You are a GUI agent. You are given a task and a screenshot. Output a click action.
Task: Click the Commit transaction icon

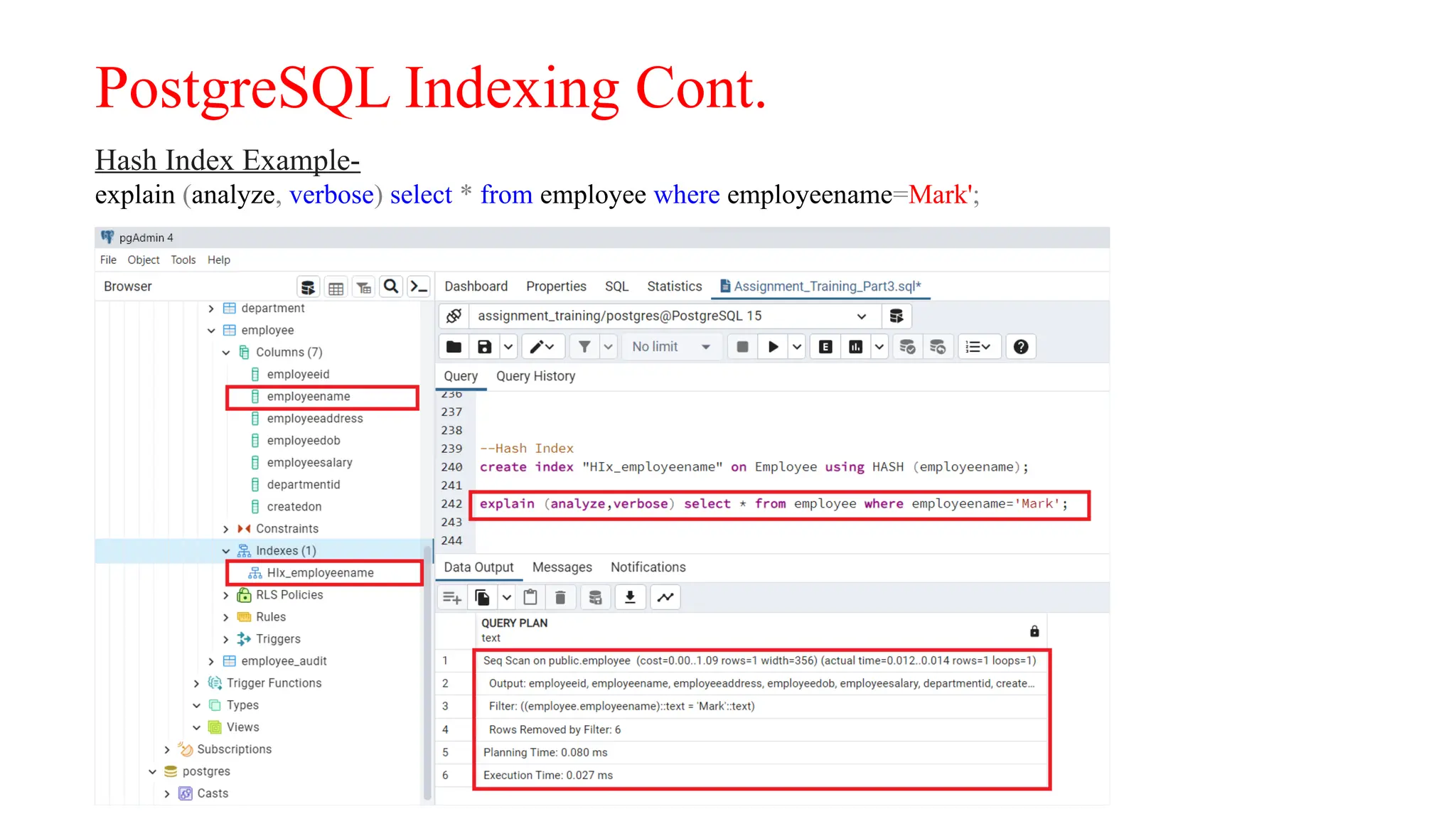click(907, 347)
